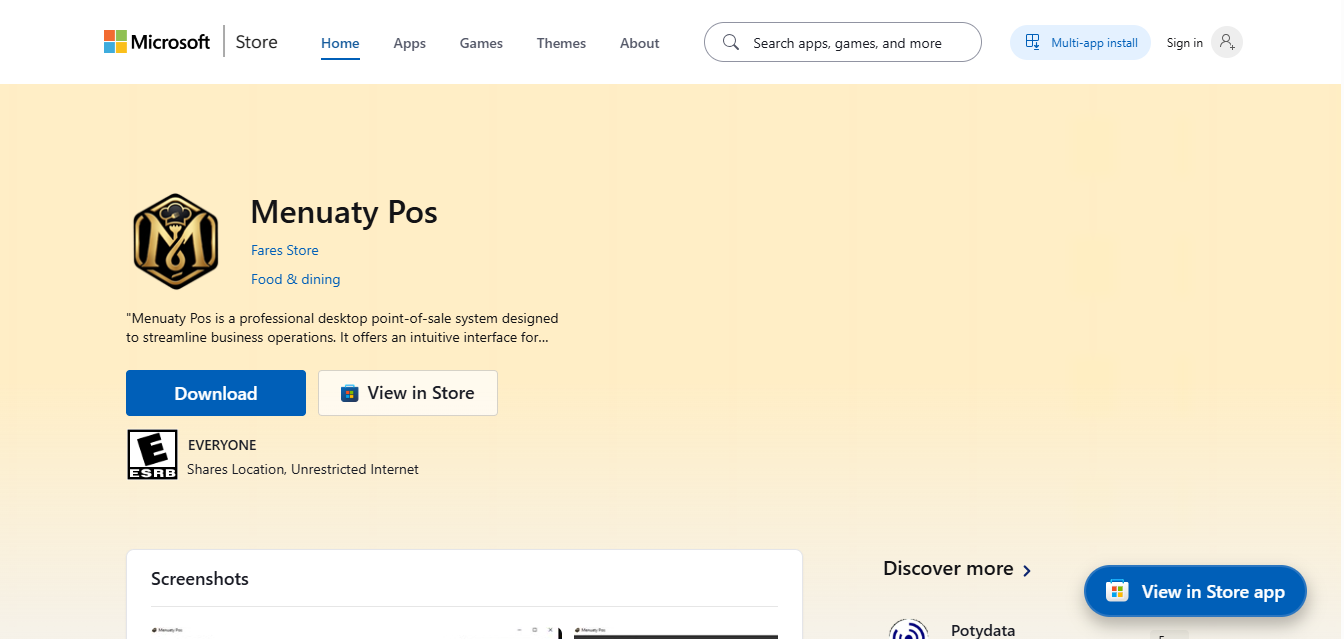
Task: Click the blue Download button
Action: (216, 393)
